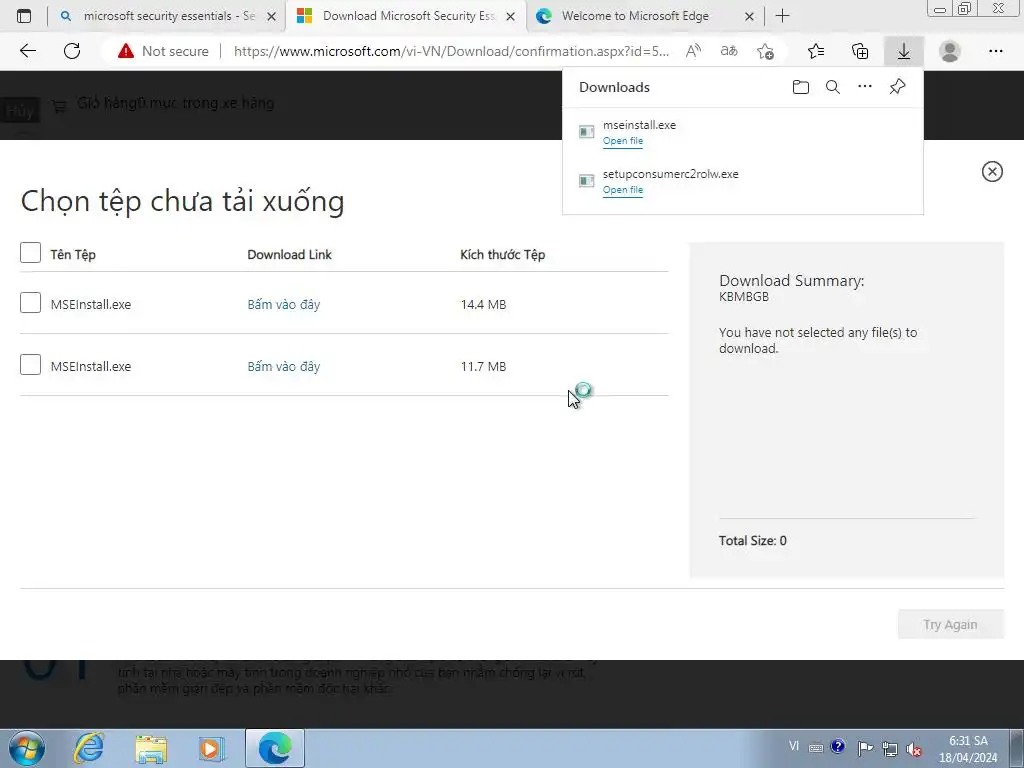The image size is (1024, 768).
Task: Open Edge Settings and more menu
Action: click(995, 51)
